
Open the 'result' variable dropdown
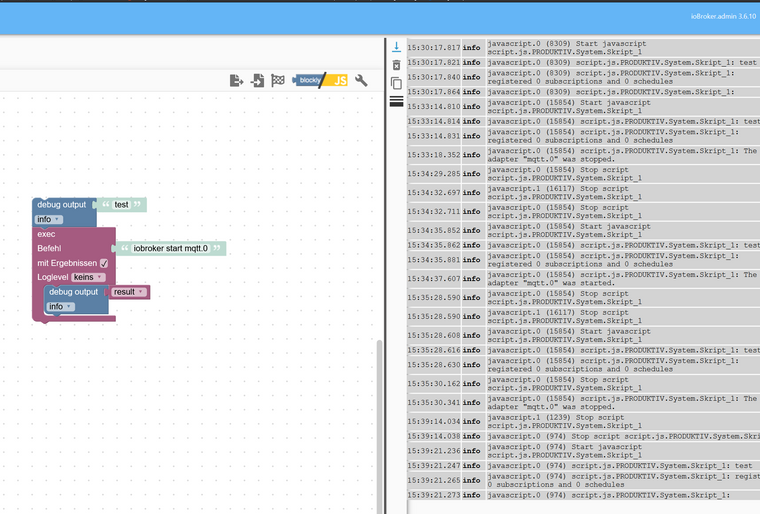(x=129, y=292)
